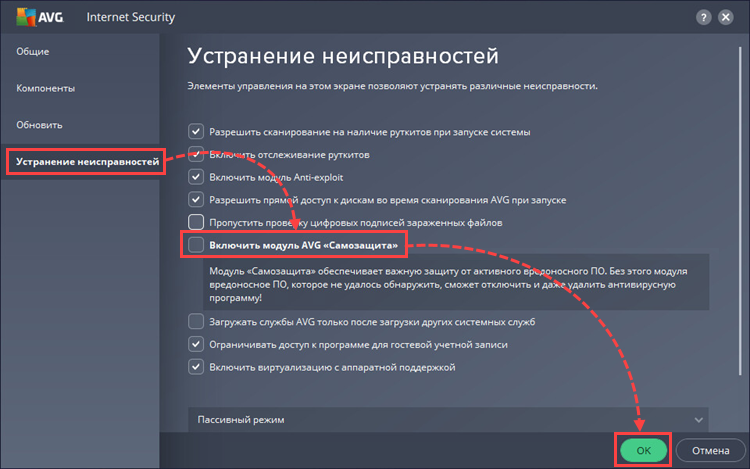Open the Компоненты settings section
750x469 pixels.
point(45,88)
